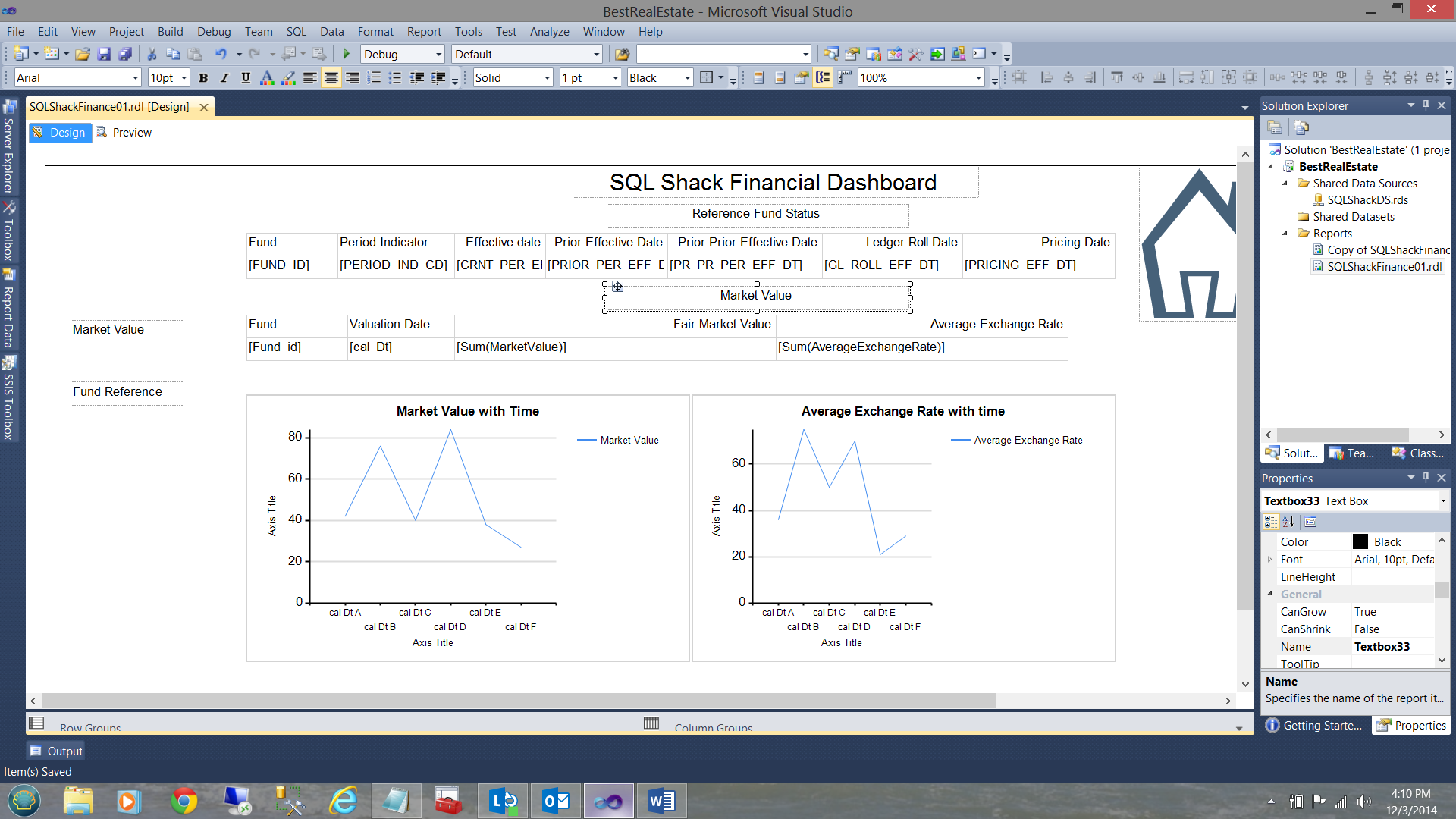Click the Cut scissors icon
The height and width of the screenshot is (819, 1456).
click(152, 54)
